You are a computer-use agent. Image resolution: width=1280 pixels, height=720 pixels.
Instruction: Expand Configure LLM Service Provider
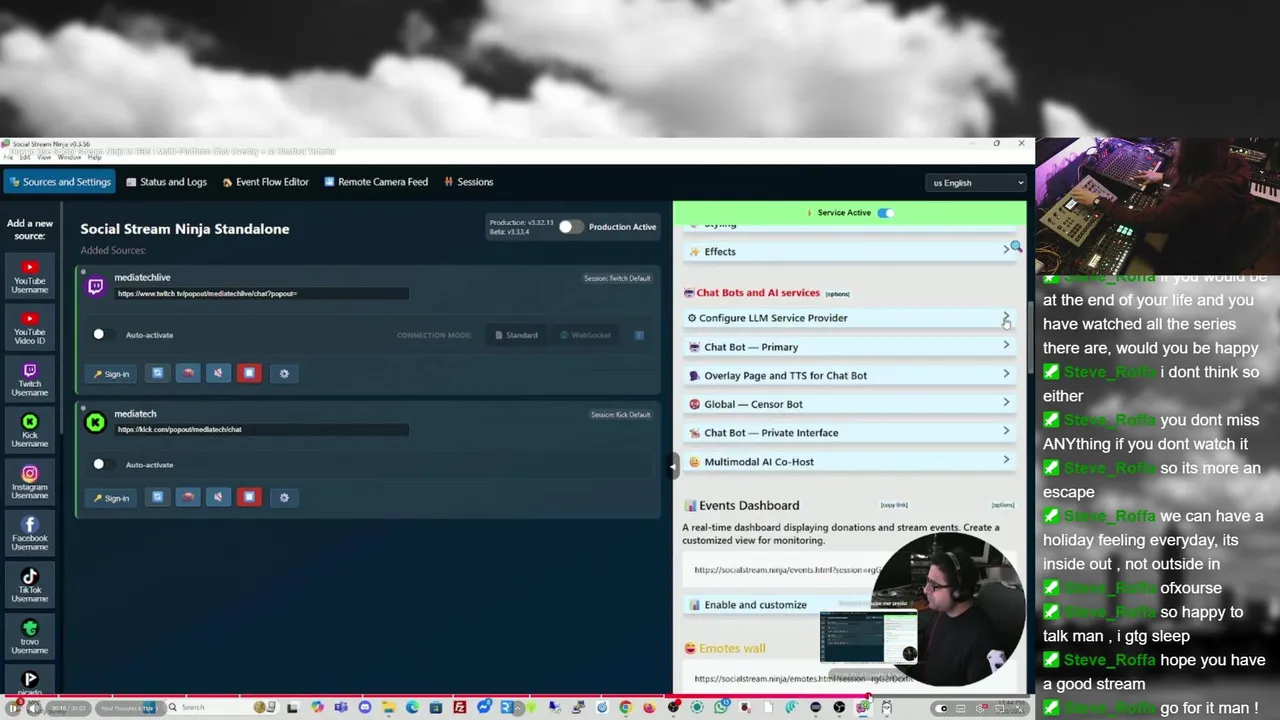point(850,318)
